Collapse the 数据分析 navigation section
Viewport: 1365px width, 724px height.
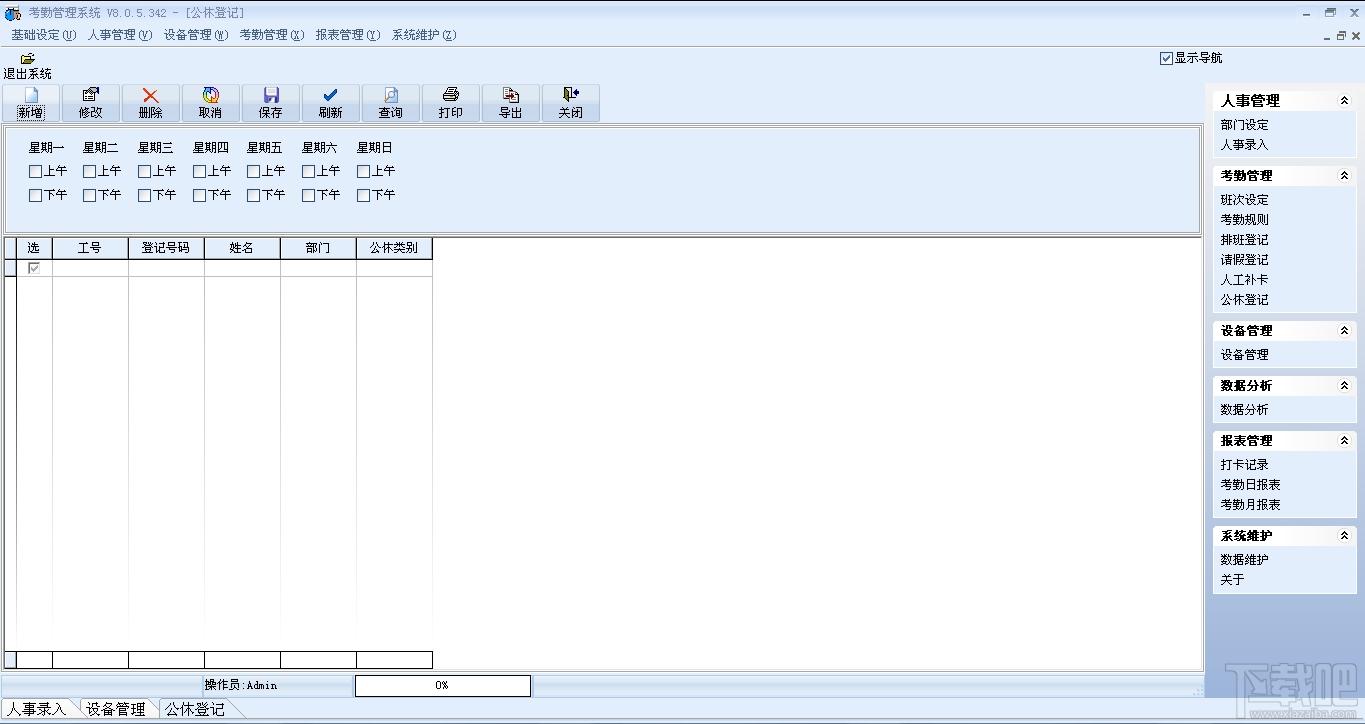click(x=1345, y=385)
